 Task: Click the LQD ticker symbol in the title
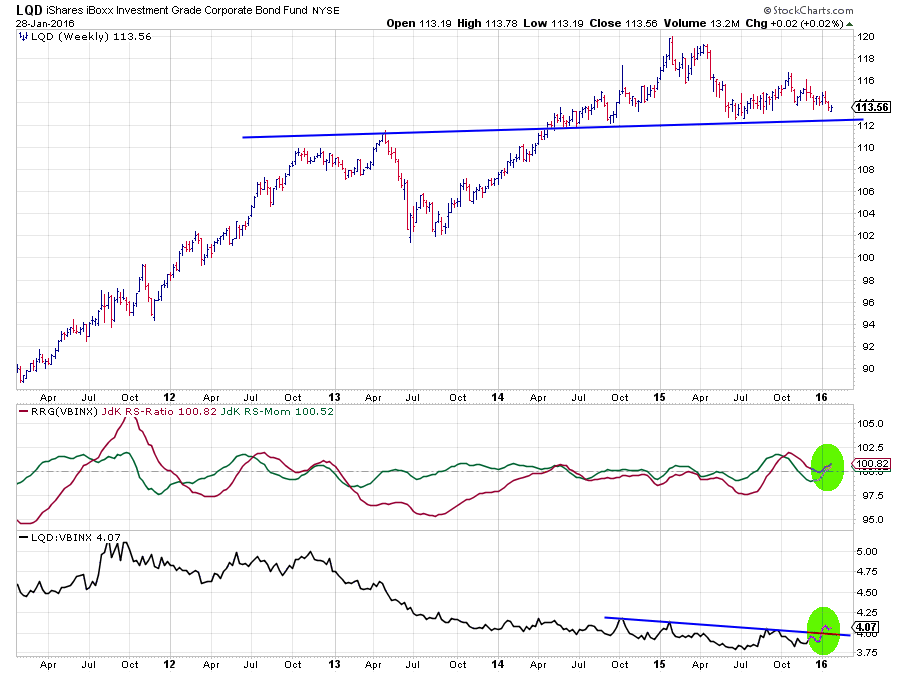click(x=29, y=10)
